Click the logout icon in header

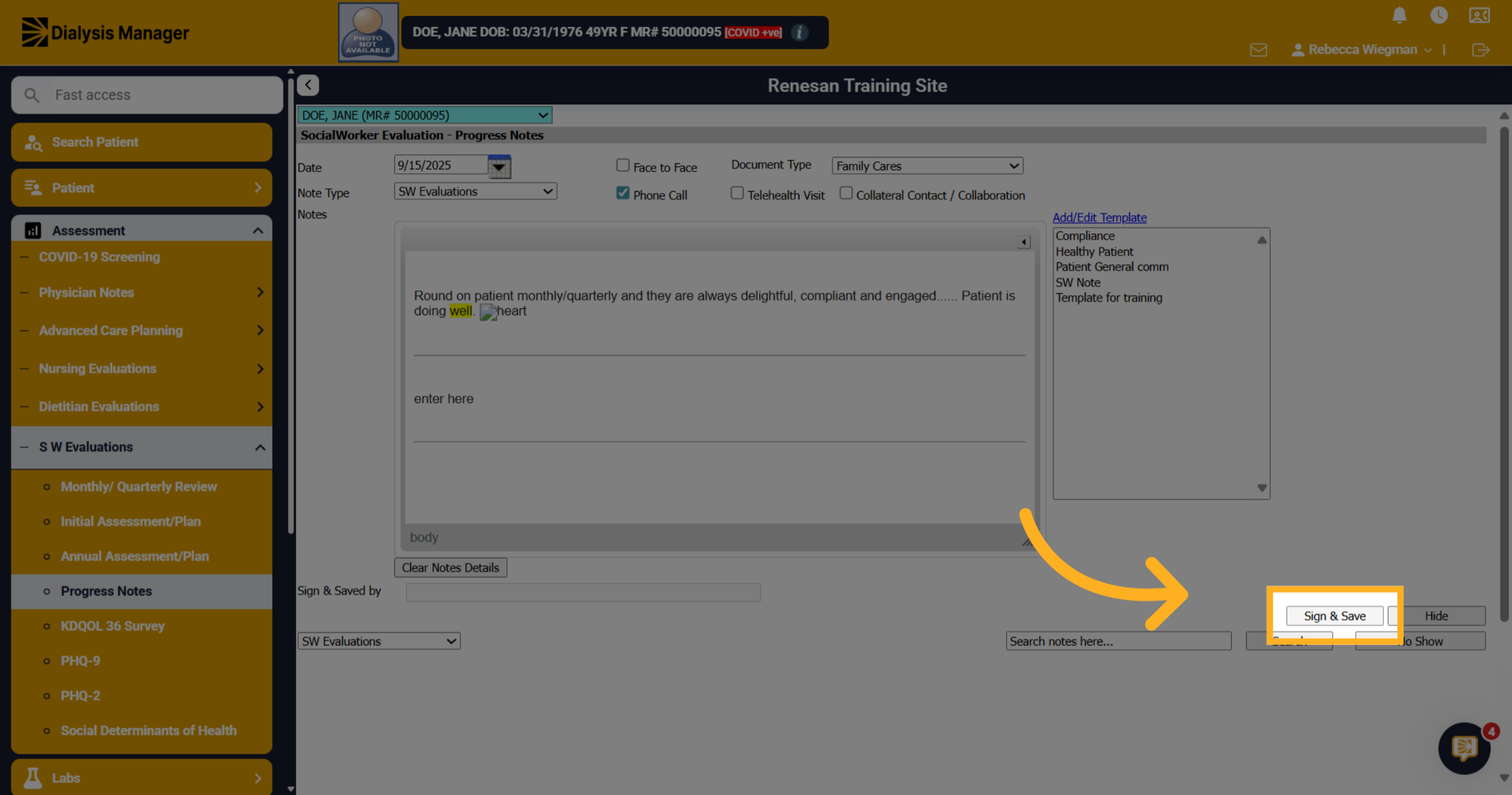point(1480,50)
